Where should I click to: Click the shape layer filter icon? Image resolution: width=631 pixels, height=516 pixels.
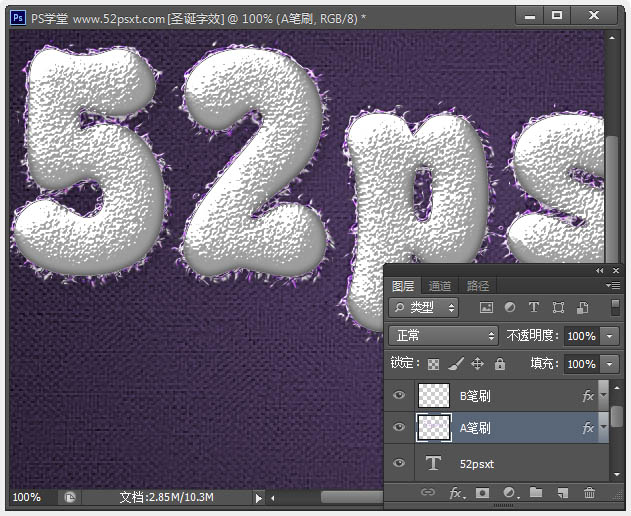tap(558, 308)
